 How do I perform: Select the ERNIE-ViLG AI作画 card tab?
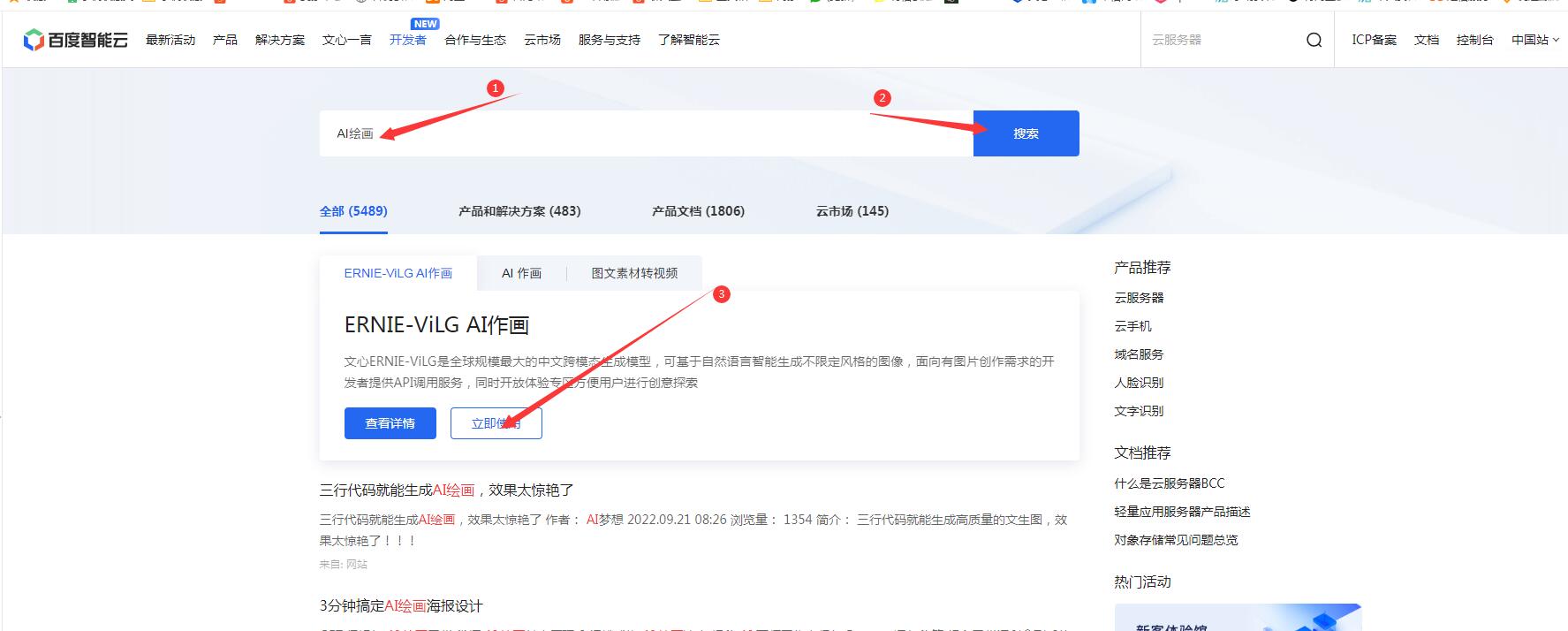pos(398,273)
